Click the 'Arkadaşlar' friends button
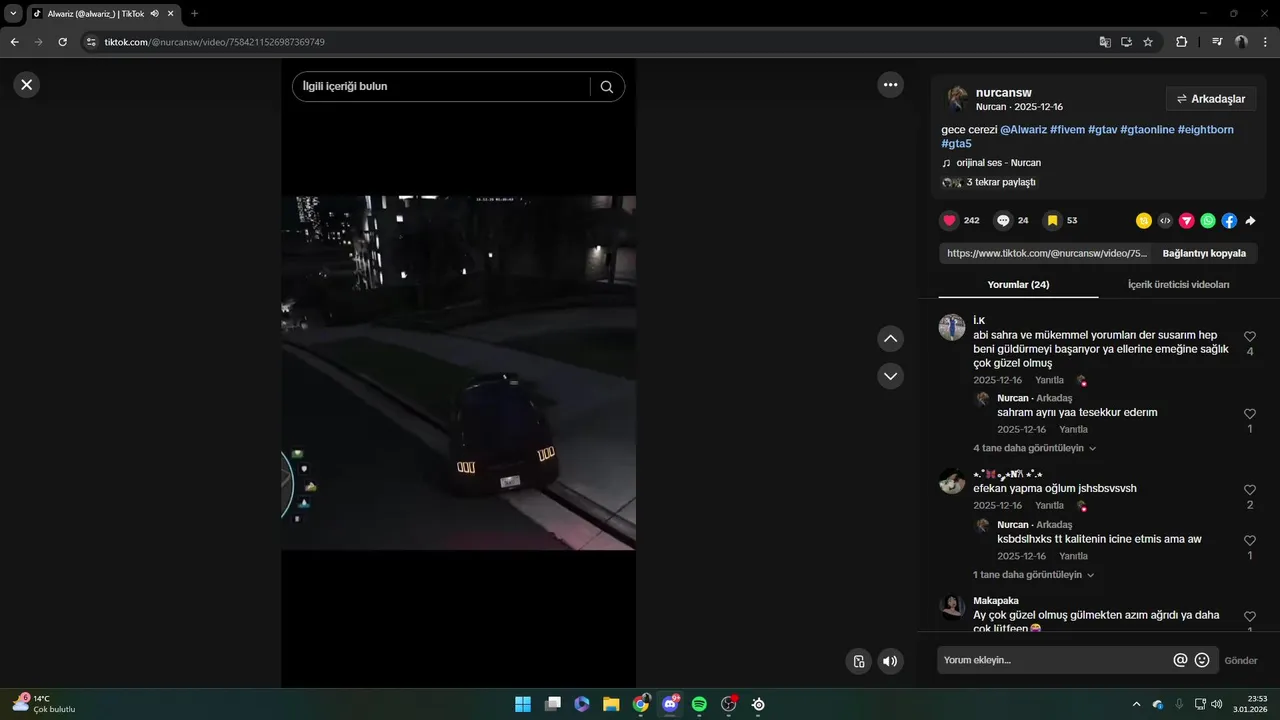 (x=1211, y=99)
